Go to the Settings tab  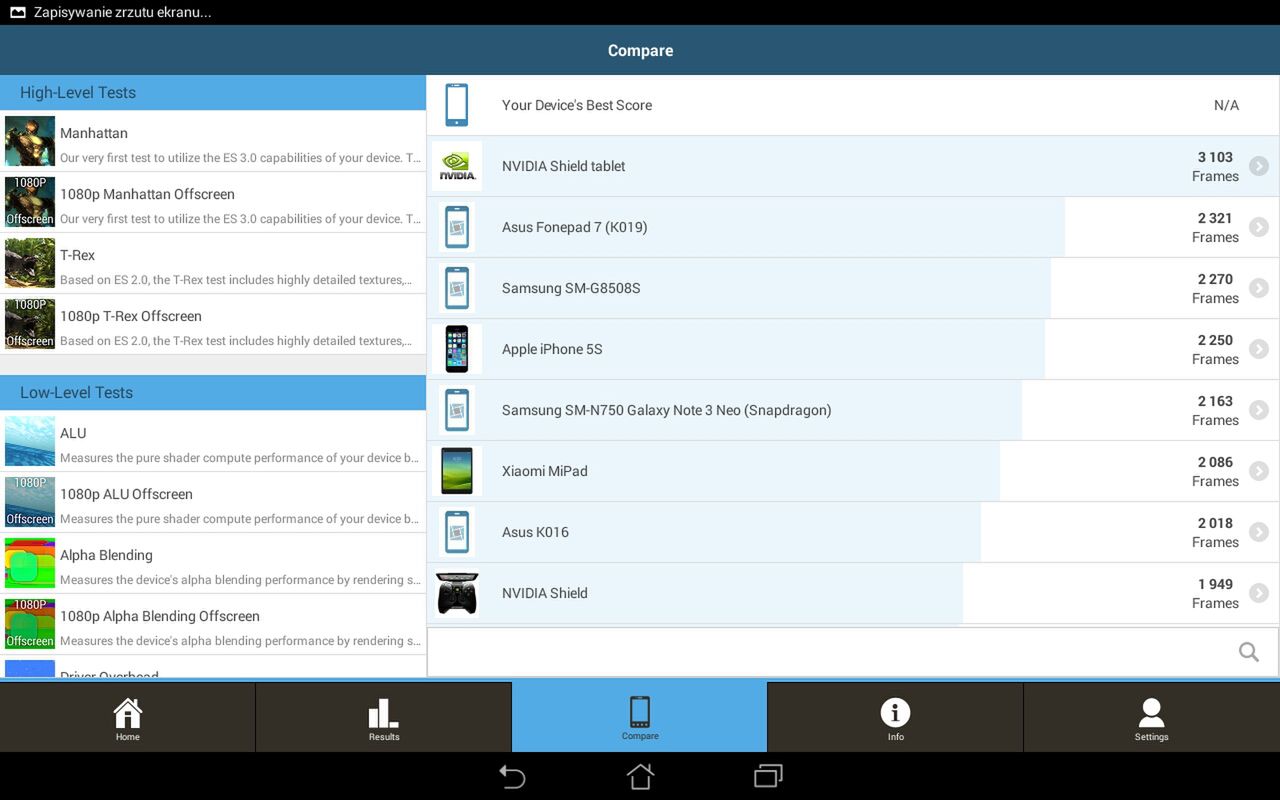pos(1151,717)
